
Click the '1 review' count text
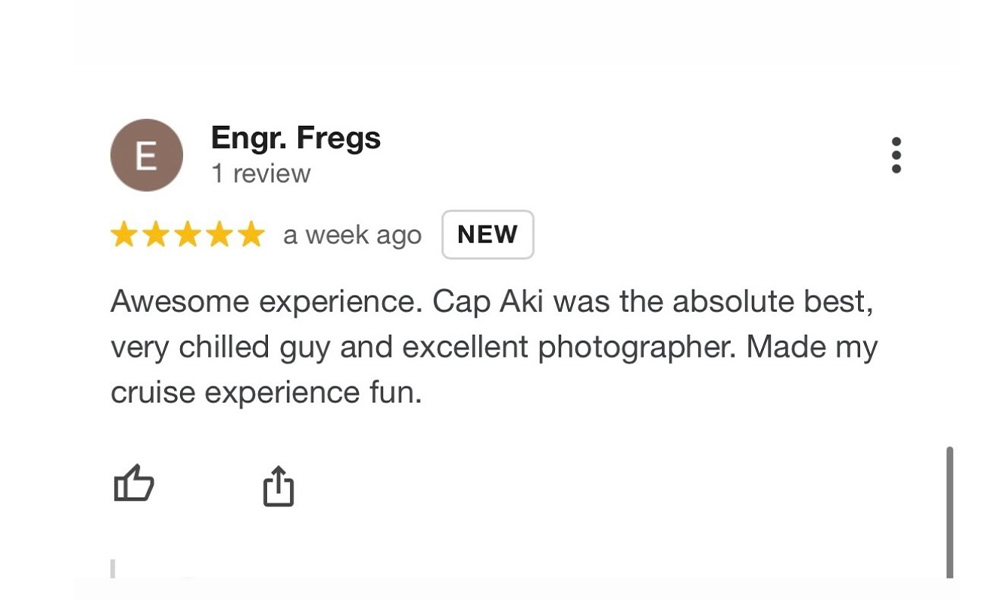(x=261, y=174)
